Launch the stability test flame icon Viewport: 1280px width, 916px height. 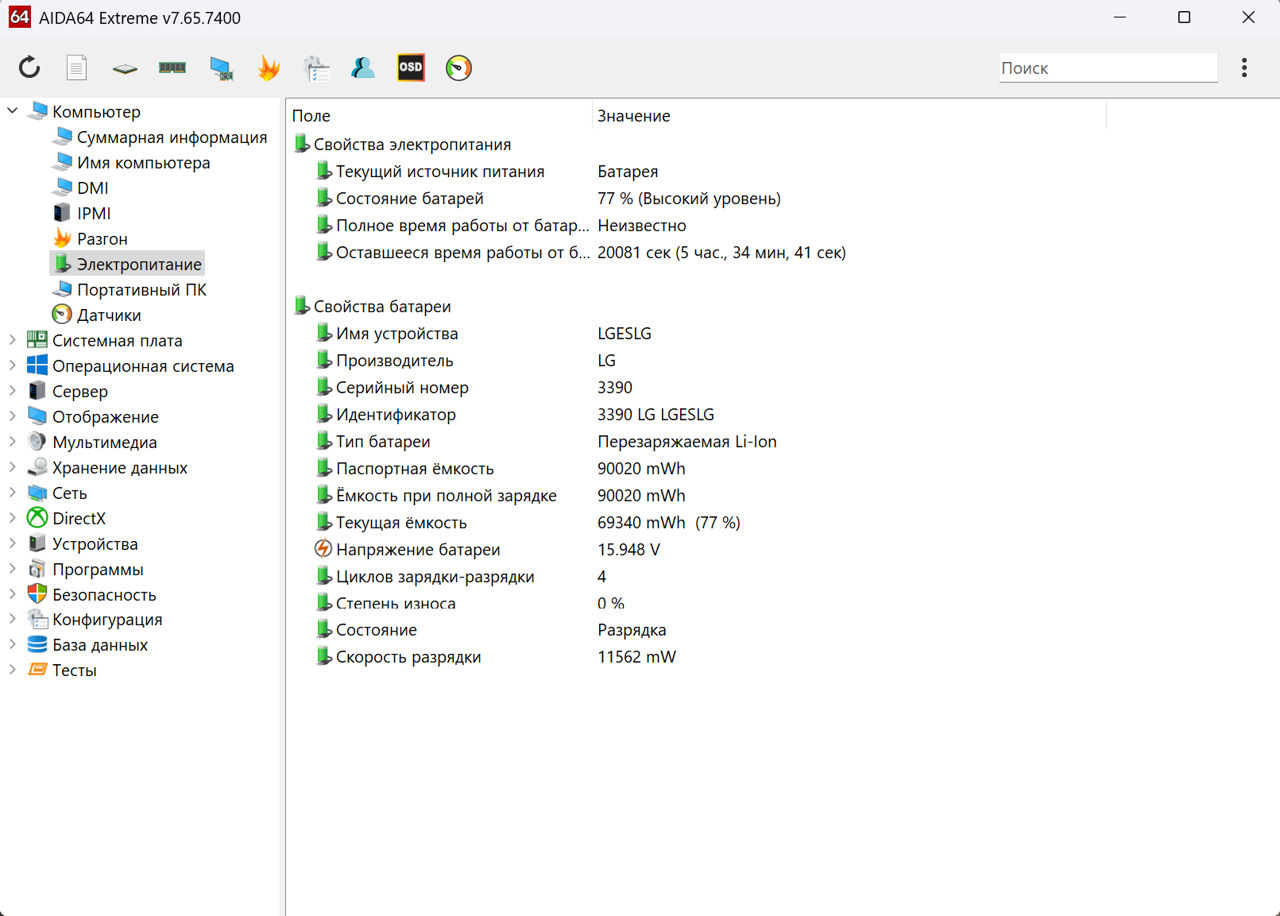(x=268, y=68)
